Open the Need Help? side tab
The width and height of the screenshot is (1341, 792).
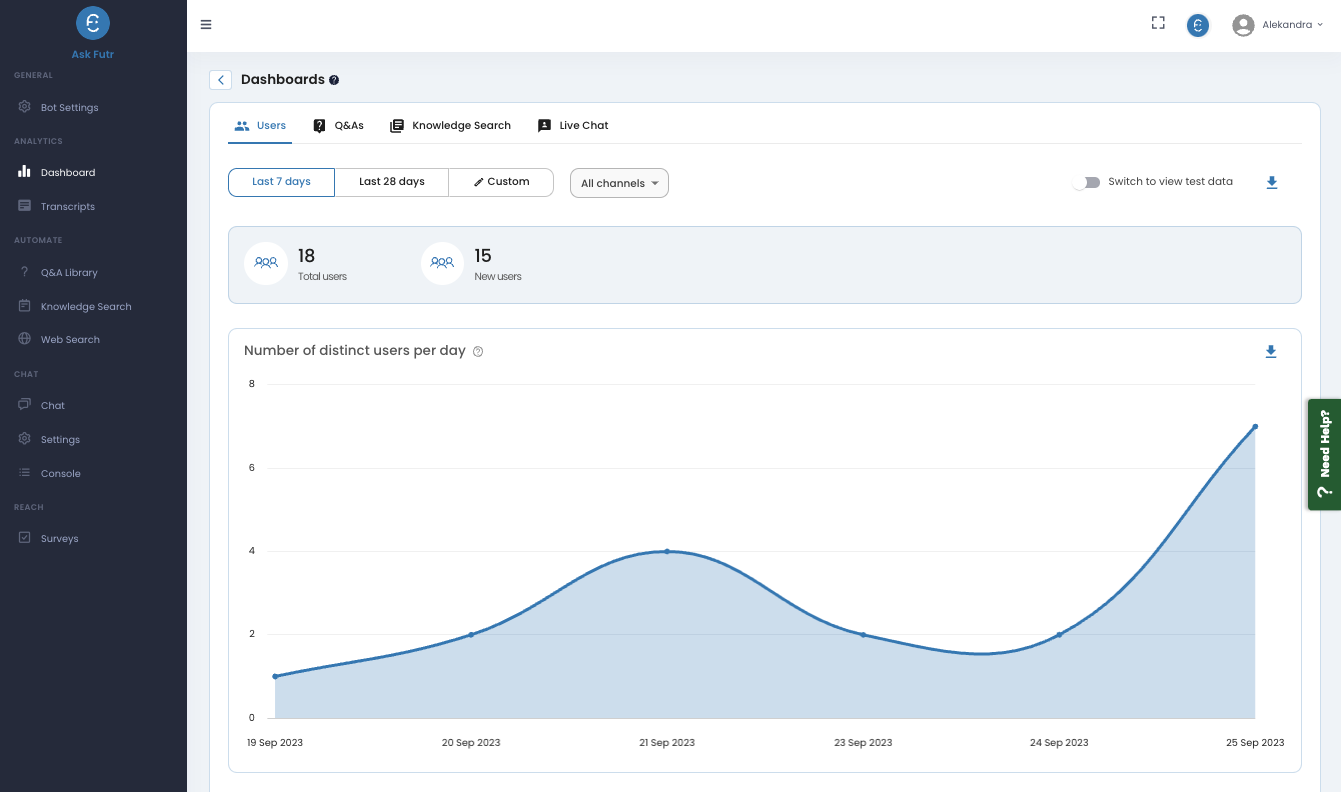(x=1325, y=455)
